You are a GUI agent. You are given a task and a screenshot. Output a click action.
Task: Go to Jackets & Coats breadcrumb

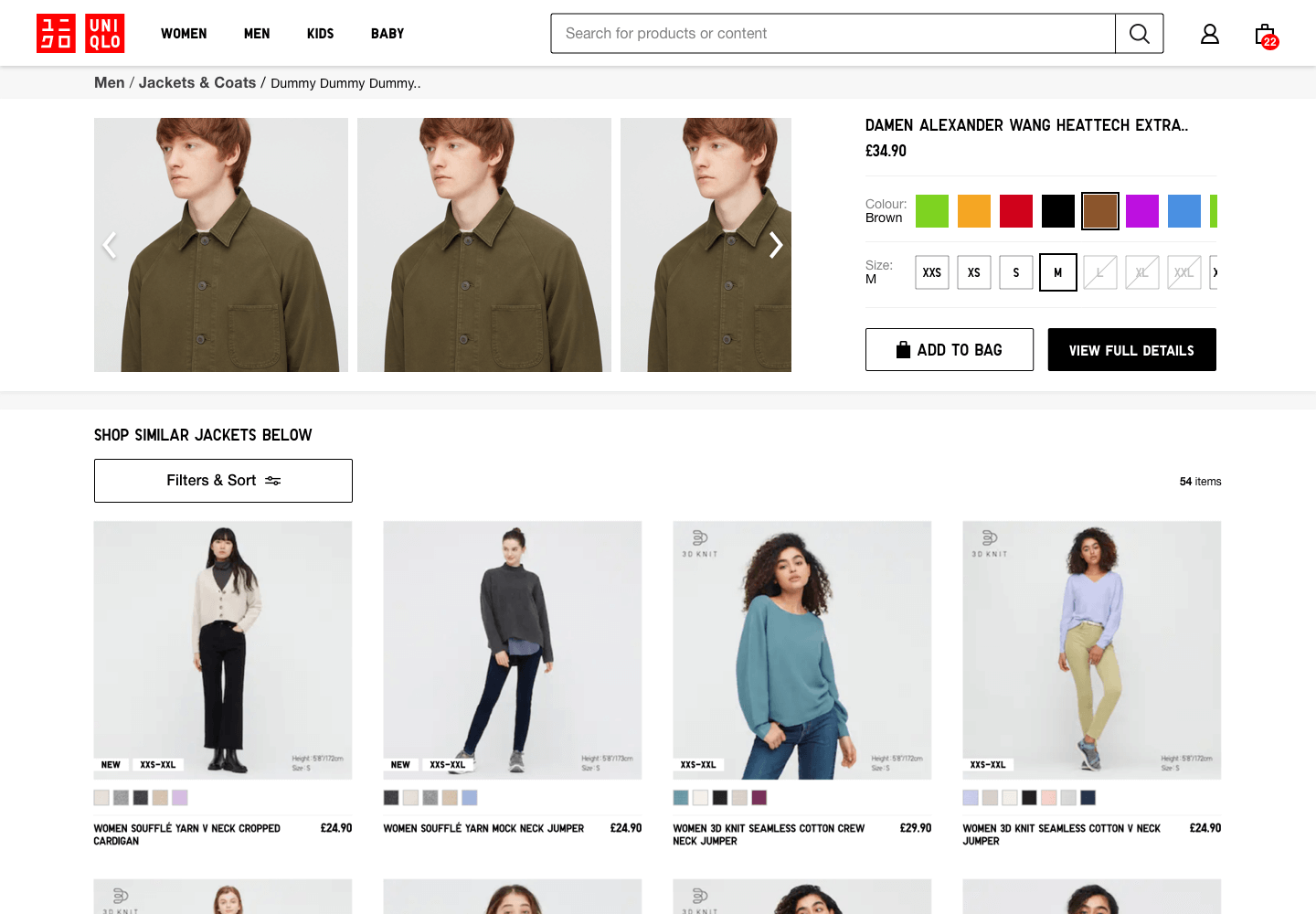pos(197,82)
